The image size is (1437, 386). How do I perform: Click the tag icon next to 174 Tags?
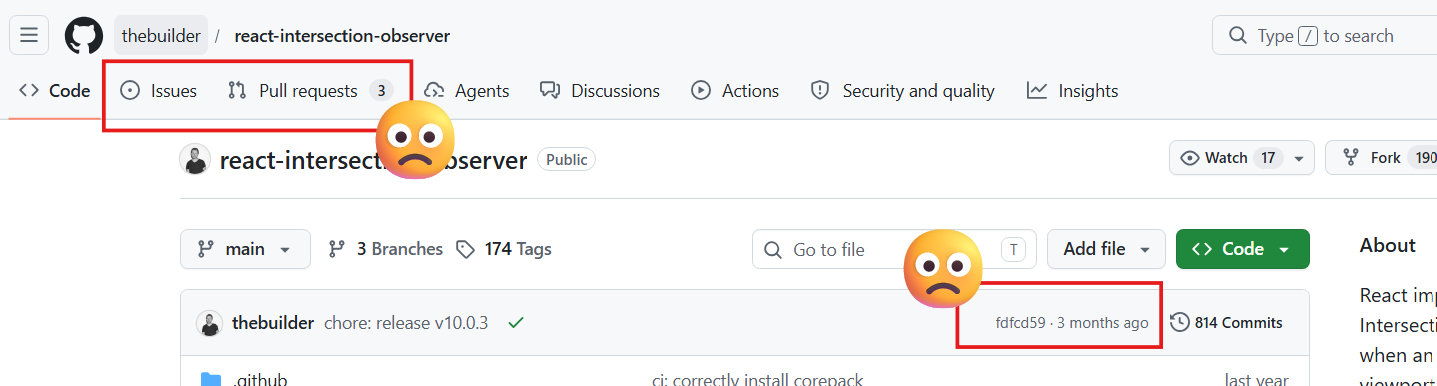pos(465,249)
